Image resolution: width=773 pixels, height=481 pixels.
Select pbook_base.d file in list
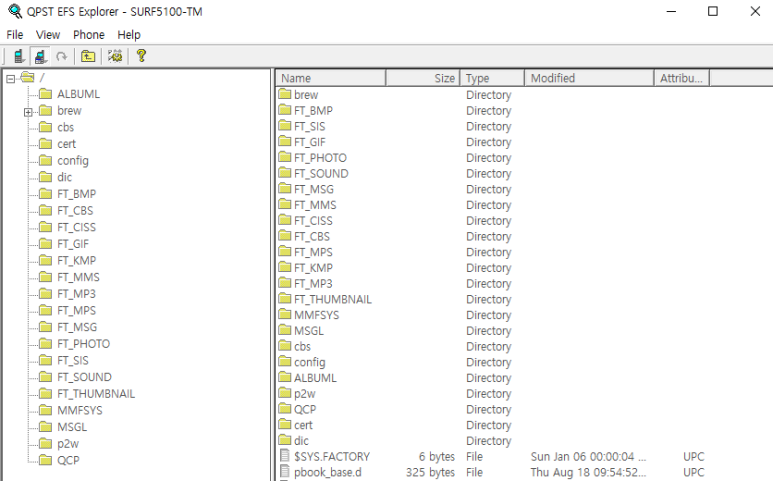(328, 473)
